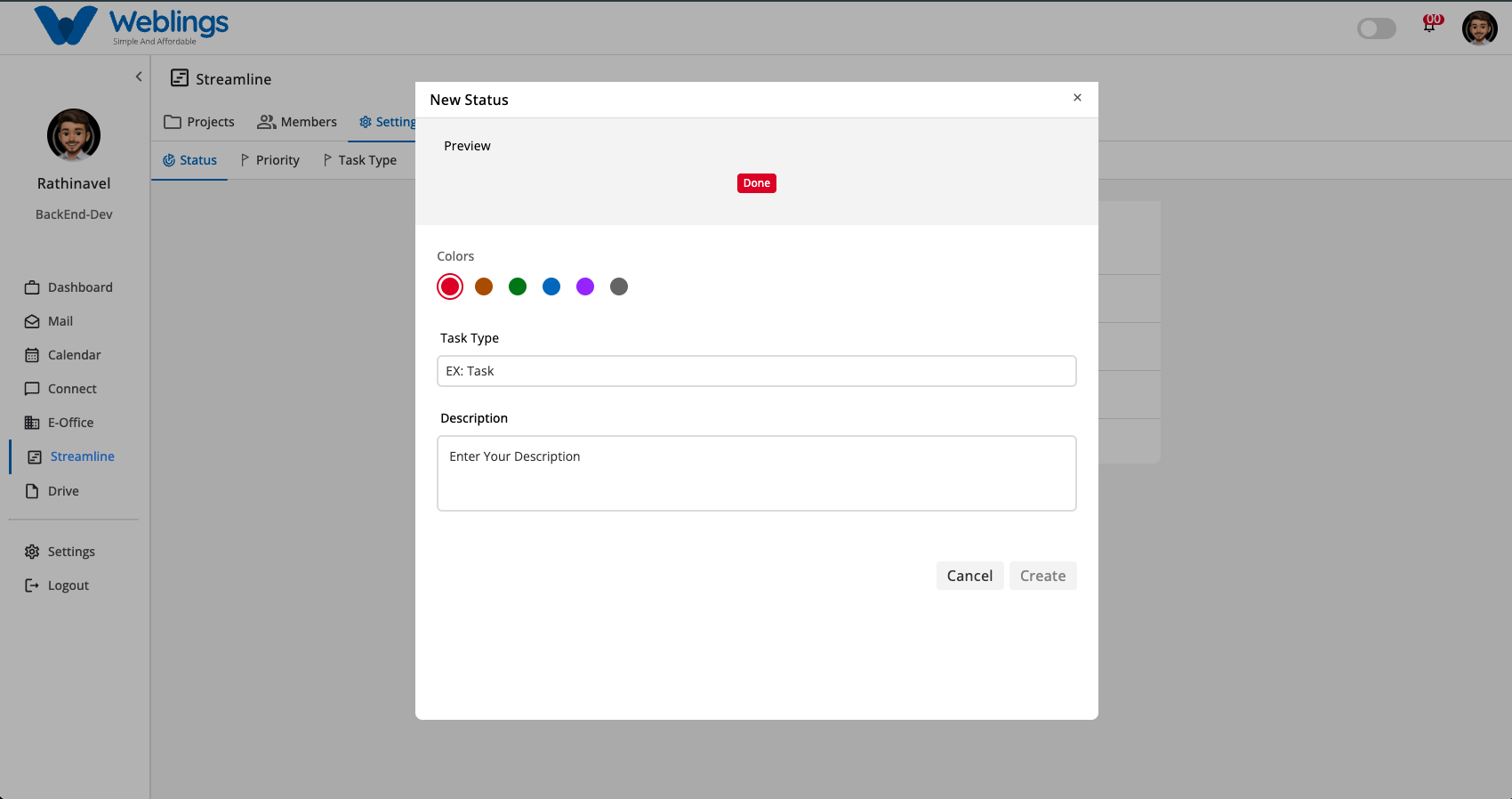This screenshot has width=1512, height=799.
Task: Toggle the theme switch in header
Action: (1376, 28)
